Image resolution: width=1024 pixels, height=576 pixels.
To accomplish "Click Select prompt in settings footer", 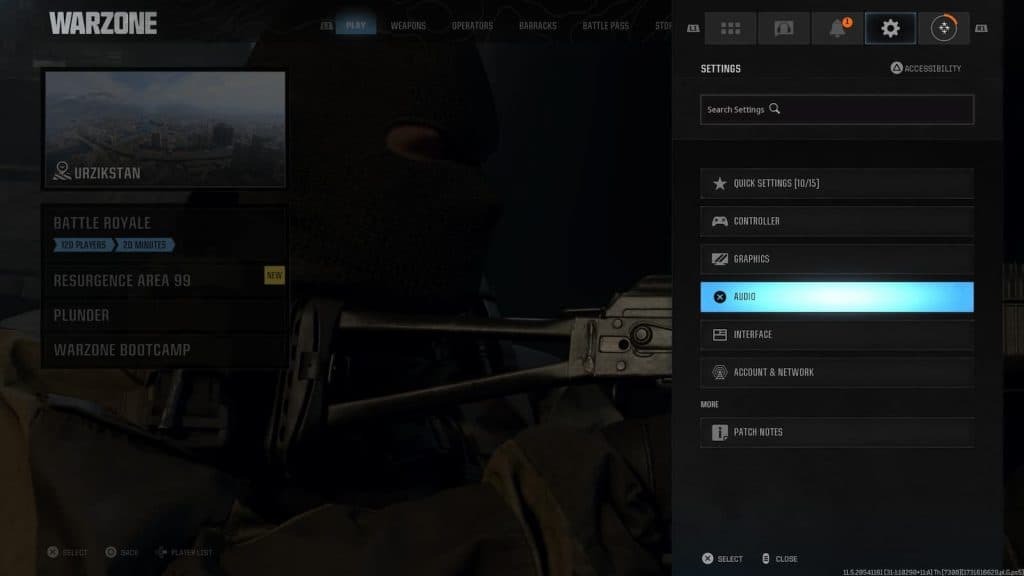I will pos(722,559).
